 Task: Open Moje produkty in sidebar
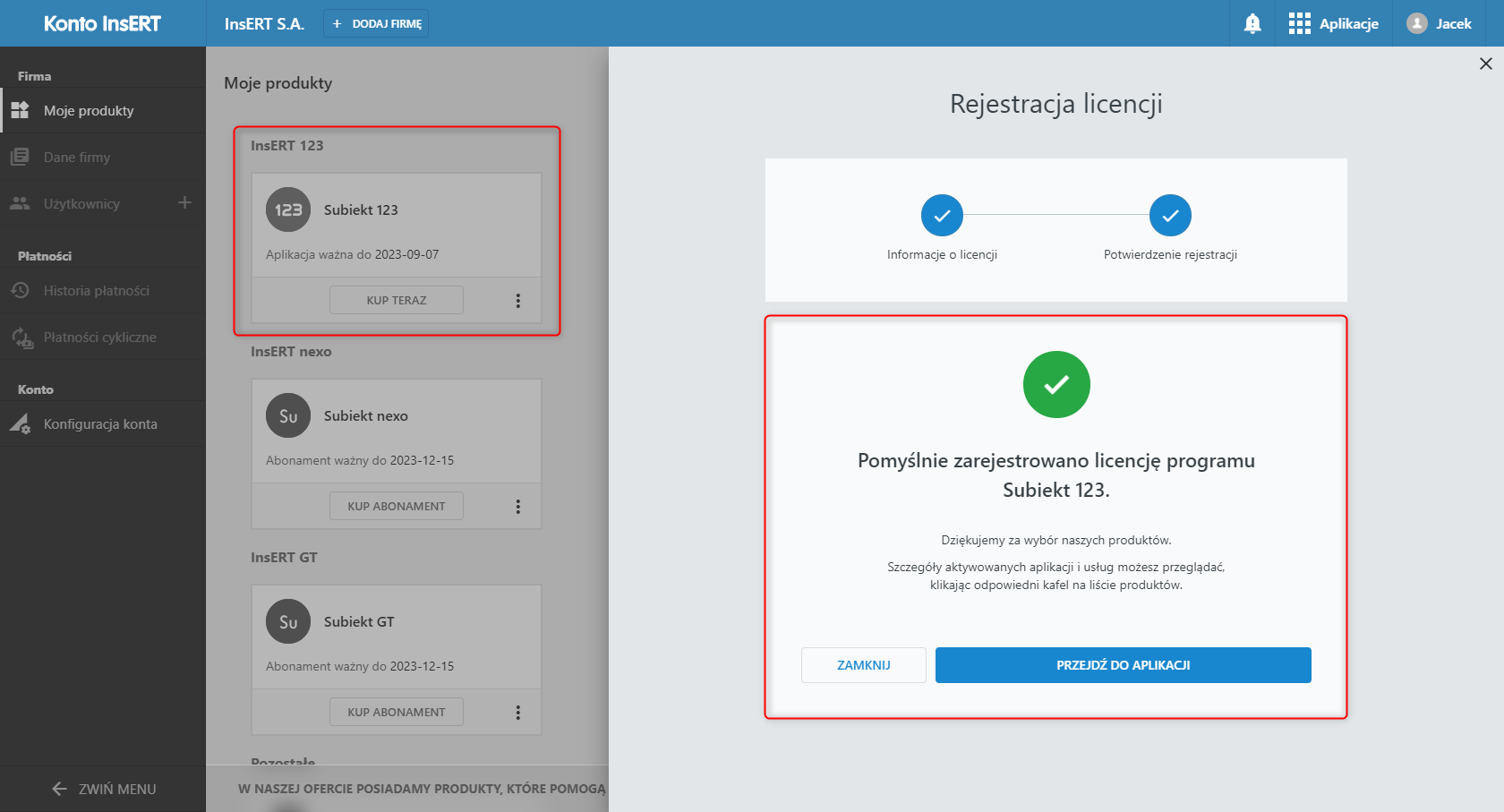[103, 110]
